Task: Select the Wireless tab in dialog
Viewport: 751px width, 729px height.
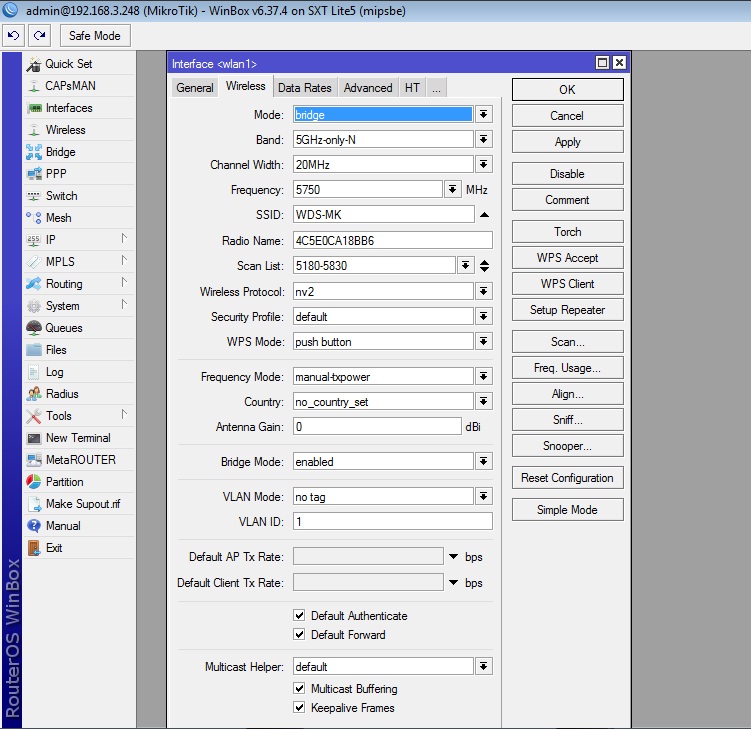Action: (x=246, y=86)
